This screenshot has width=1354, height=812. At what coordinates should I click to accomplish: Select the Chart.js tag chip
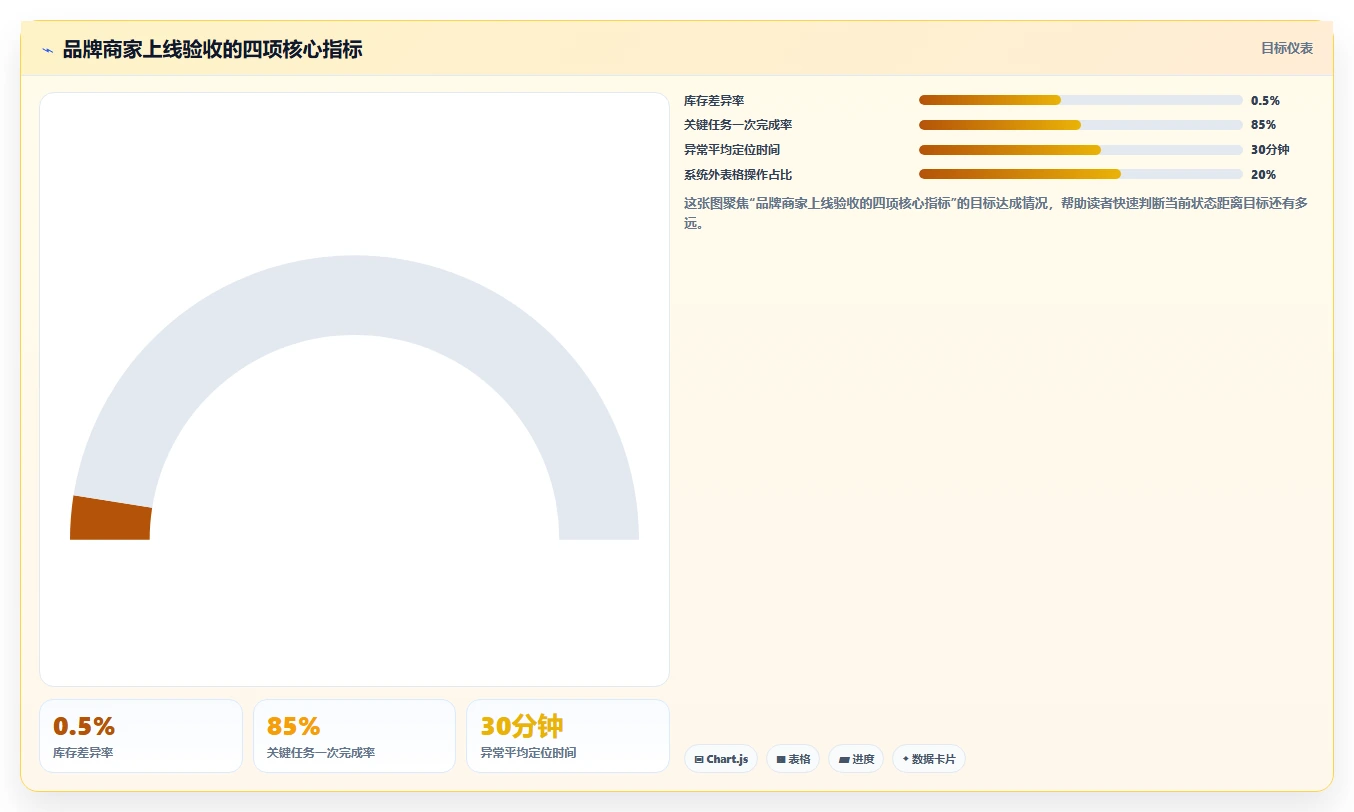(721, 759)
